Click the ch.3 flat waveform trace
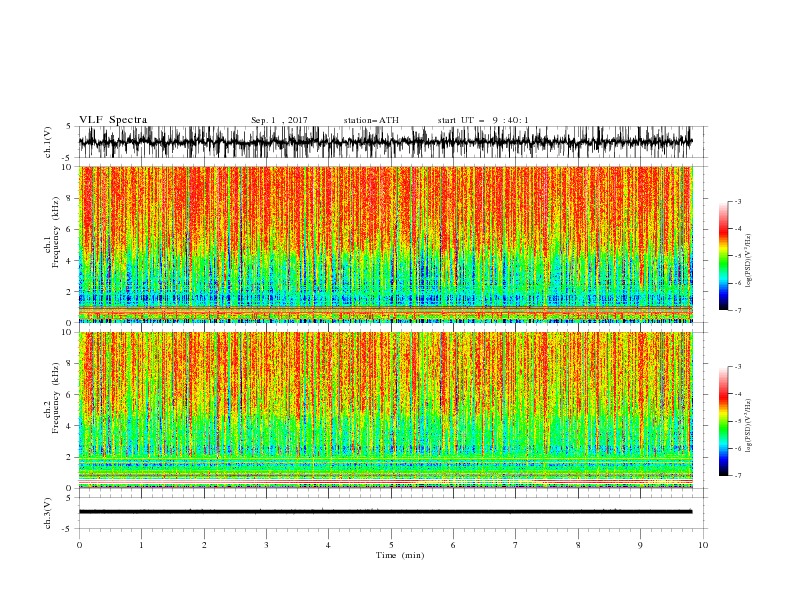The image size is (792, 612). 385,512
